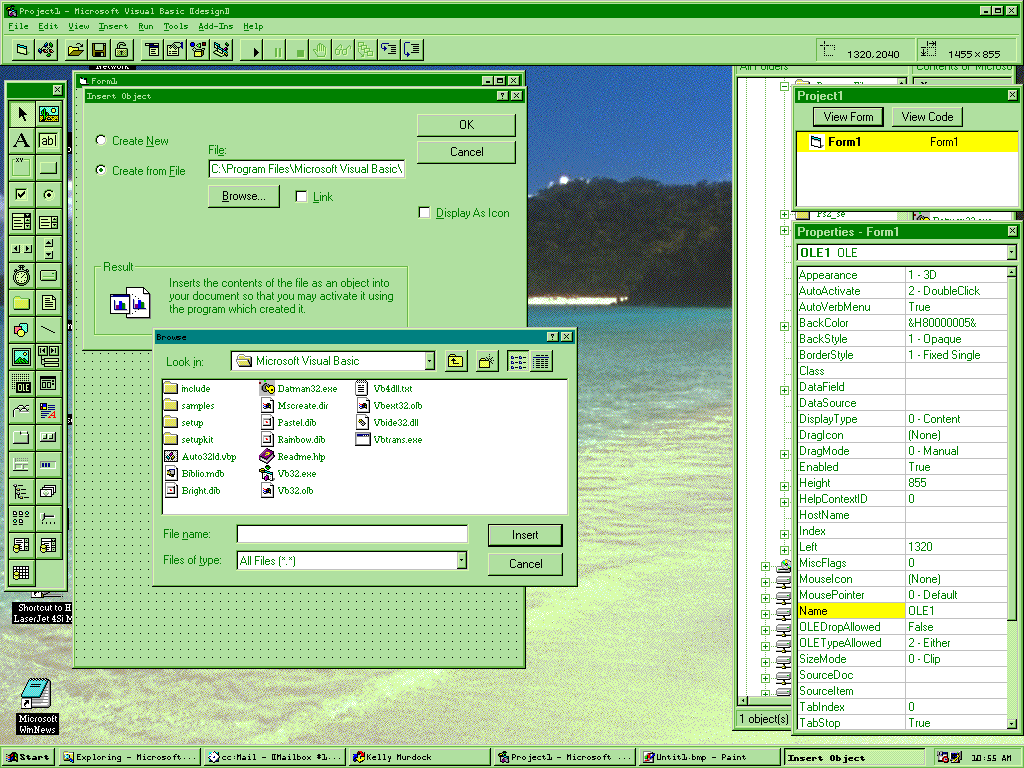
Task: Open the Look in folder dropdown
Action: pyautogui.click(x=429, y=361)
